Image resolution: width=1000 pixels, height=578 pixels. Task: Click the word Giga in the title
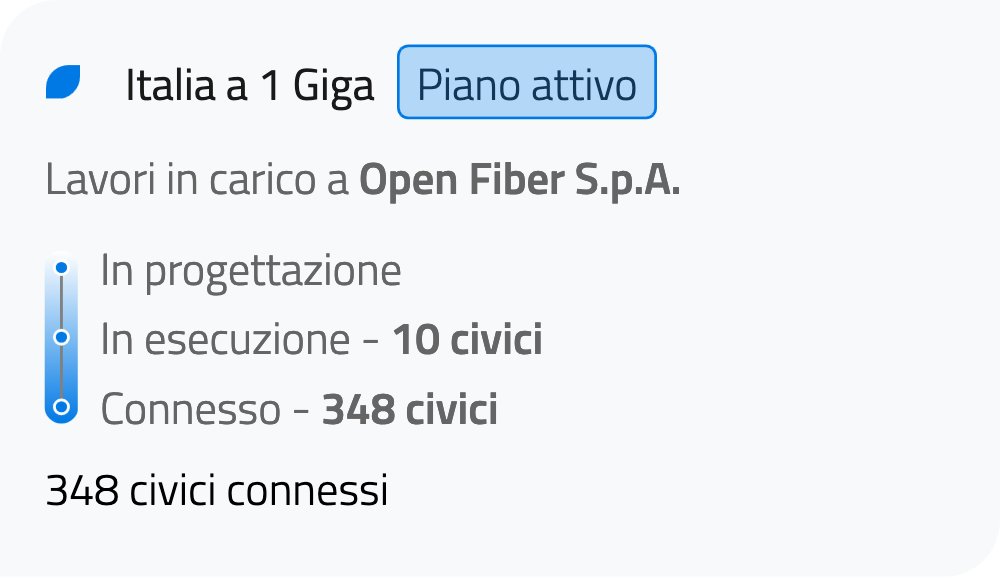tap(333, 86)
